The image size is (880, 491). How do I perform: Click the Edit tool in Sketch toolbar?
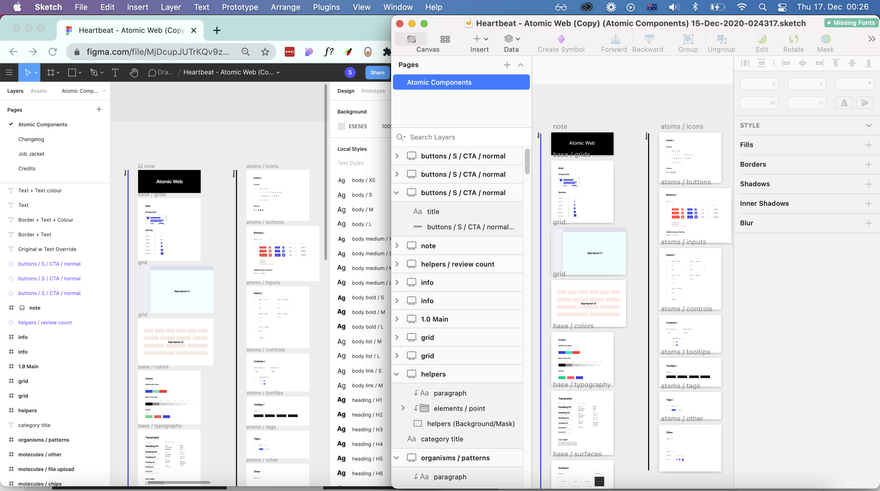pos(762,43)
